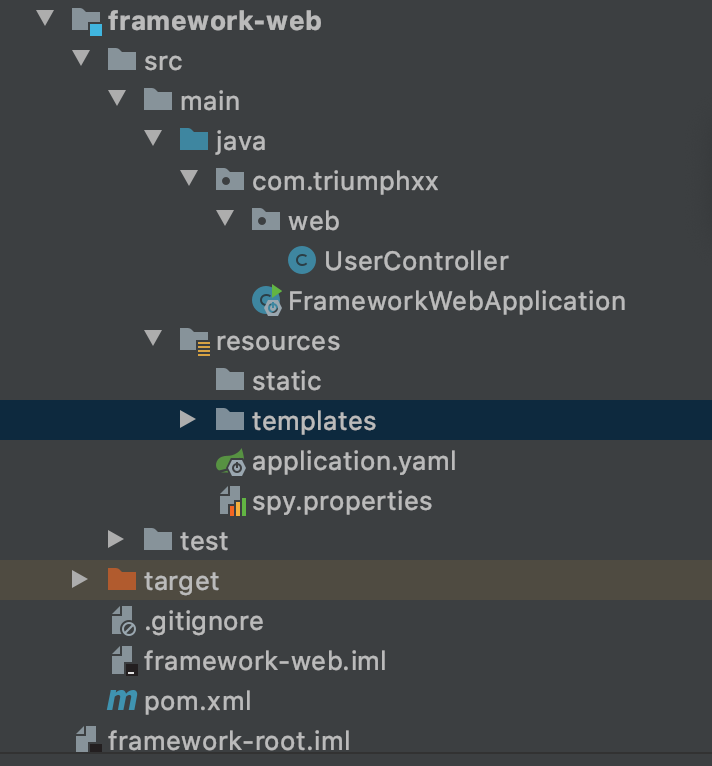Click the UserController class icon
The height and width of the screenshot is (766, 712).
(x=301, y=261)
